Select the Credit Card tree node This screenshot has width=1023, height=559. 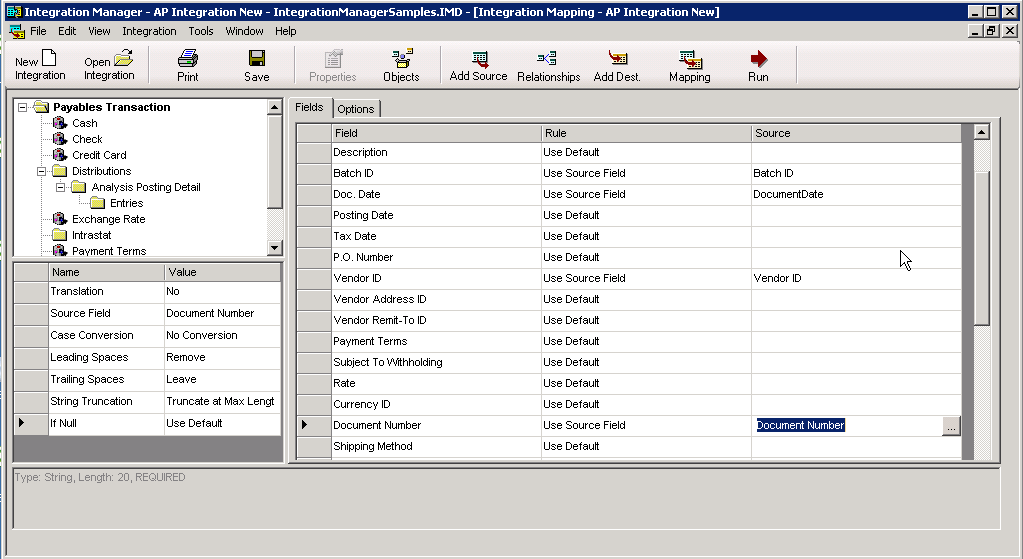click(99, 155)
